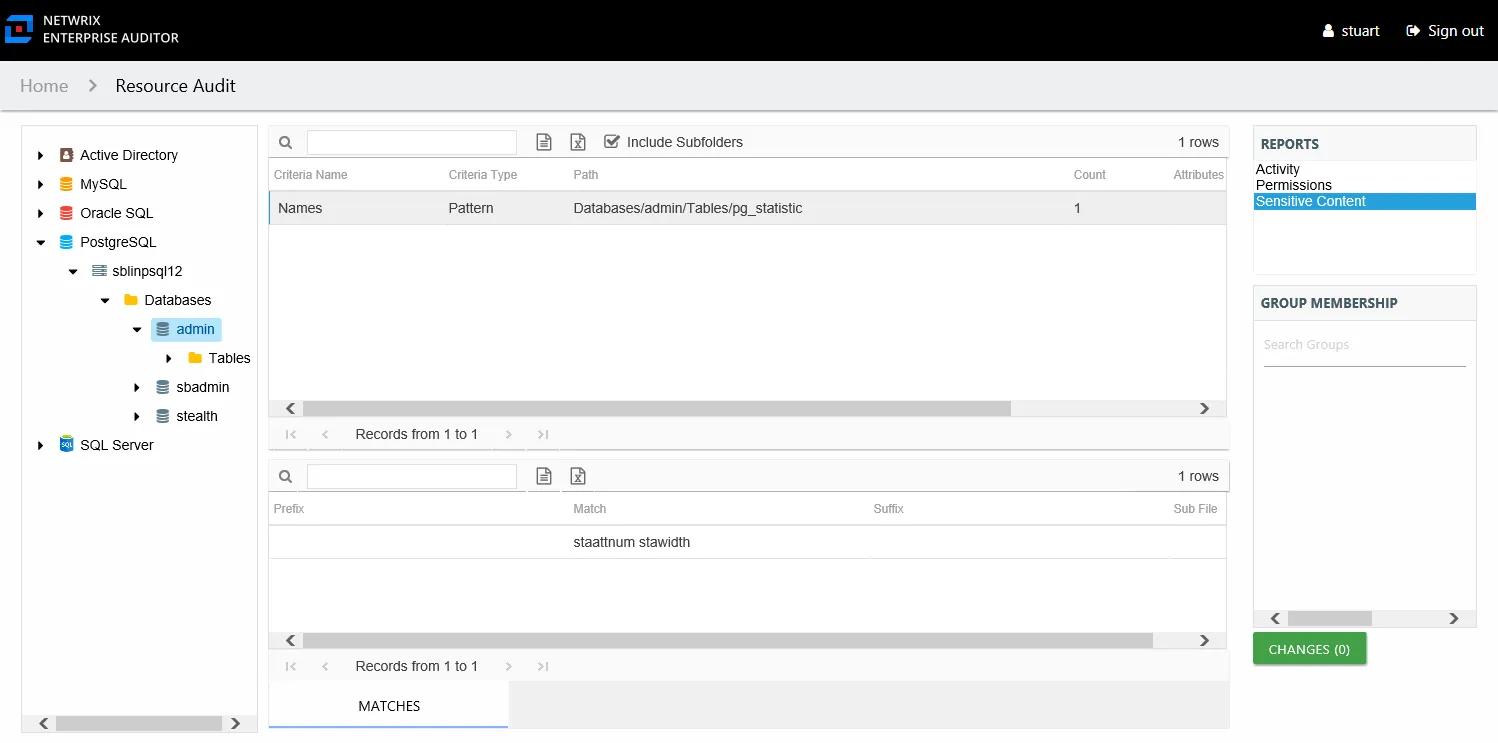This screenshot has height=743, width=1498.
Task: Collapse the Databases folder node
Action: point(105,300)
